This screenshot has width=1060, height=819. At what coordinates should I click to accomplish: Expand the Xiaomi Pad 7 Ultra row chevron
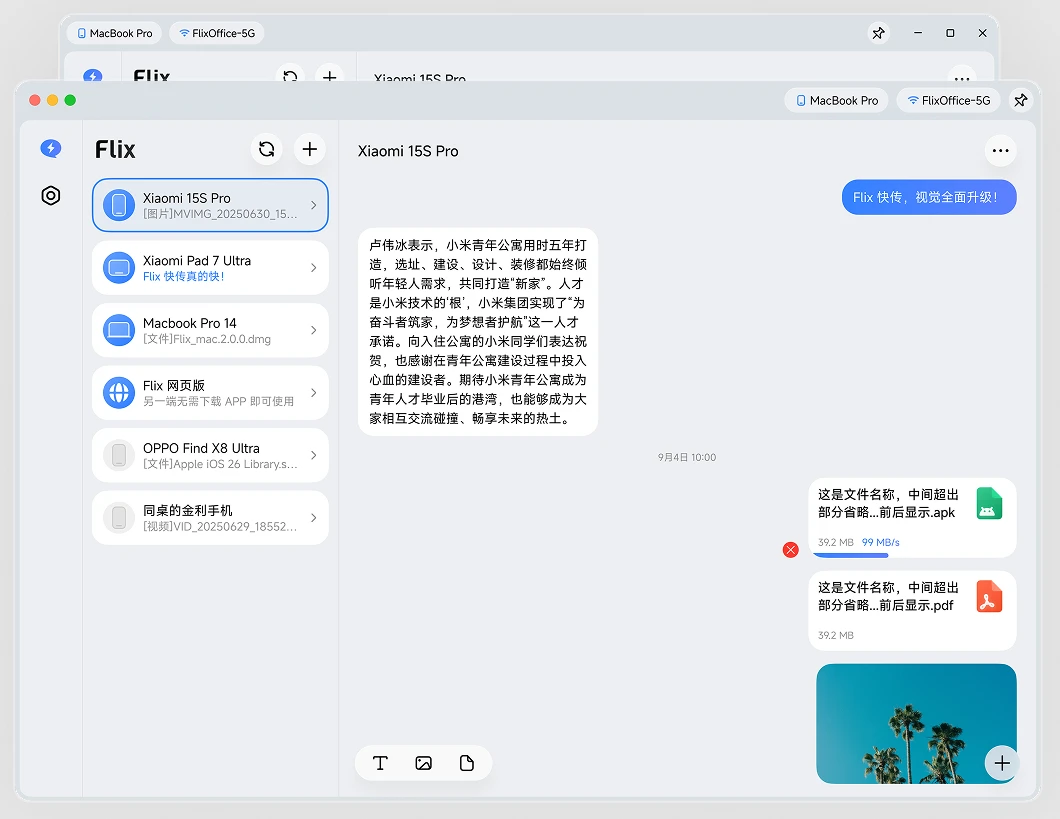click(314, 268)
